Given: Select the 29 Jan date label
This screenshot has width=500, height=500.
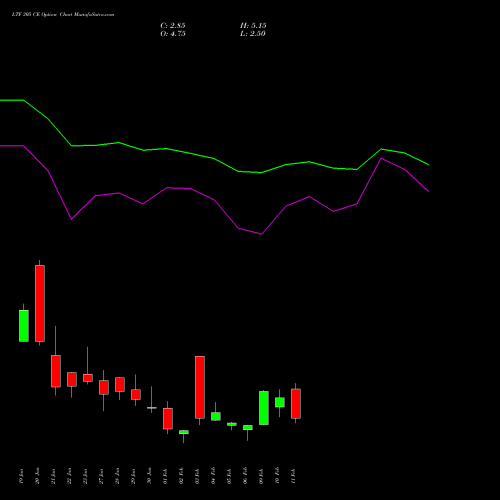Looking at the screenshot, I should coord(134,476).
